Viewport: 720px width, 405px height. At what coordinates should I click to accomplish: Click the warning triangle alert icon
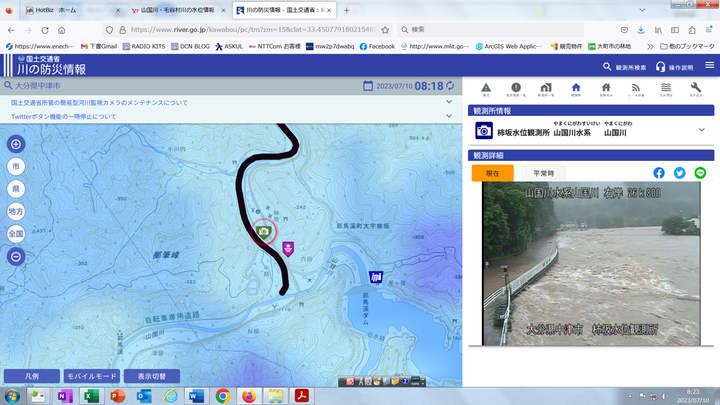[x=486, y=90]
